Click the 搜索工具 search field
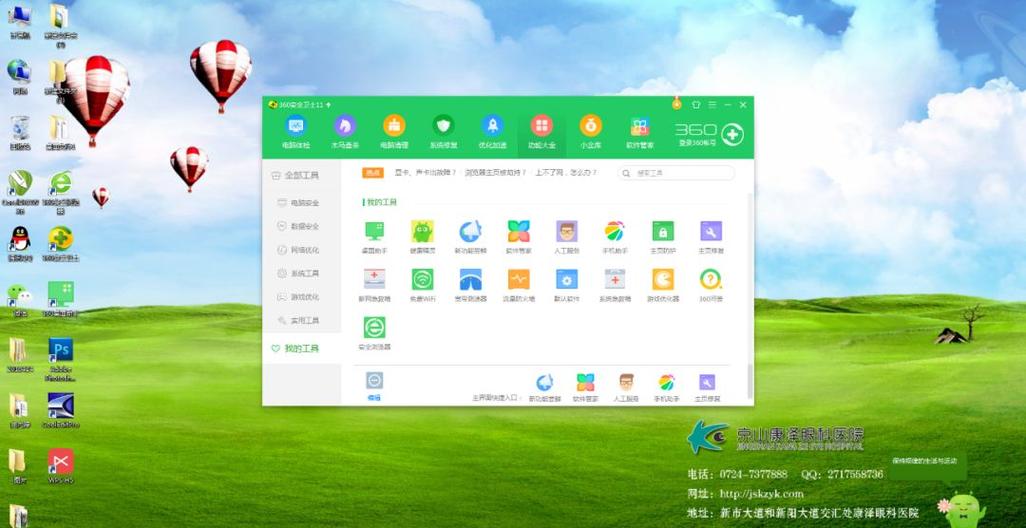Image resolution: width=1026 pixels, height=528 pixels. (677, 173)
